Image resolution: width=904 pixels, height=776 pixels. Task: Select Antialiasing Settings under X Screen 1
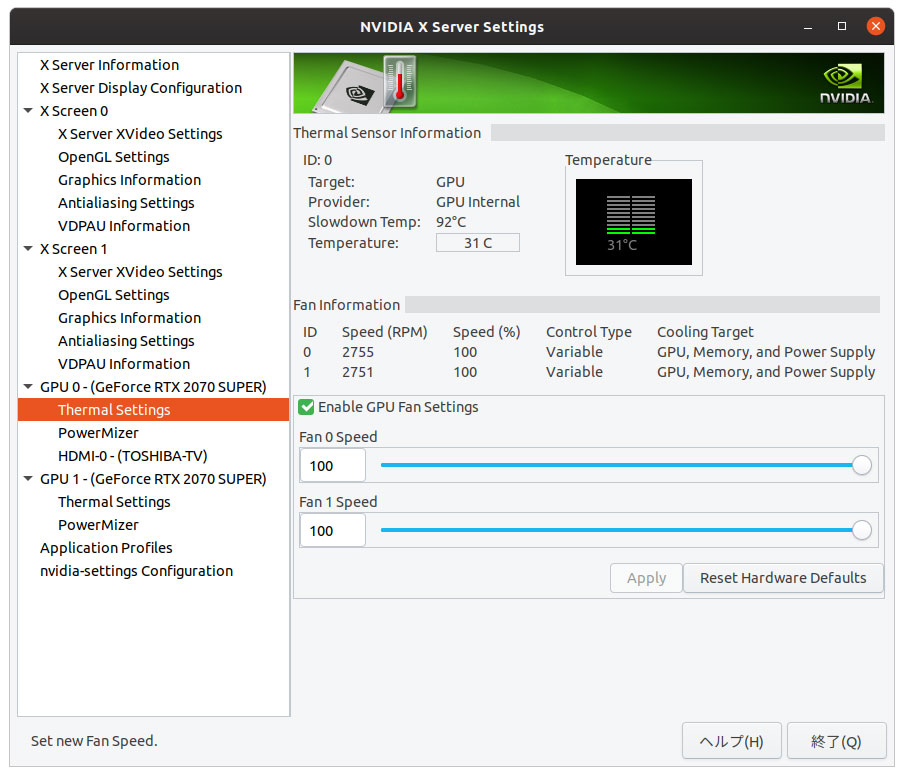click(126, 341)
